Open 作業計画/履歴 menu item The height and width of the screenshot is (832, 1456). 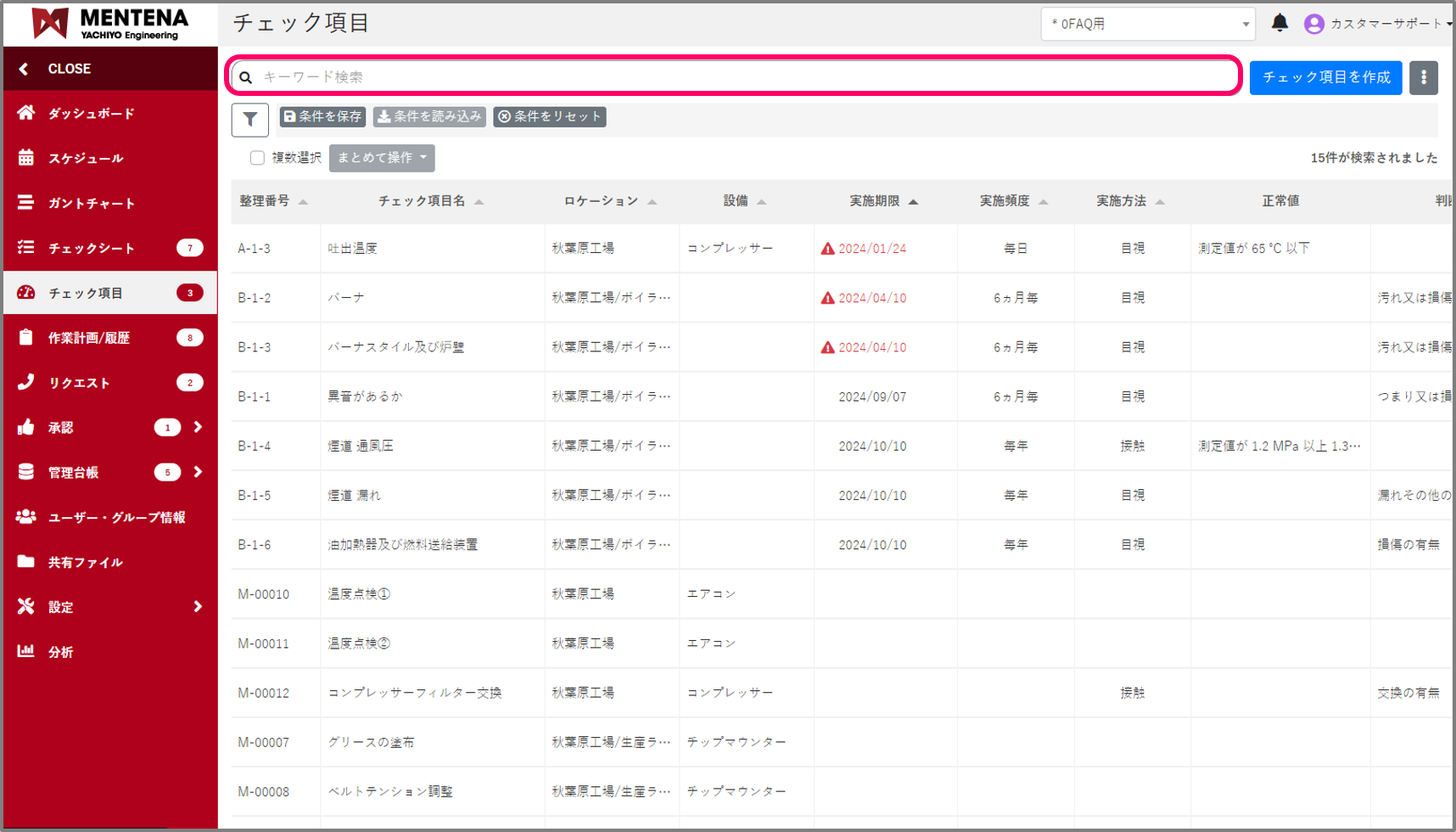(x=89, y=338)
